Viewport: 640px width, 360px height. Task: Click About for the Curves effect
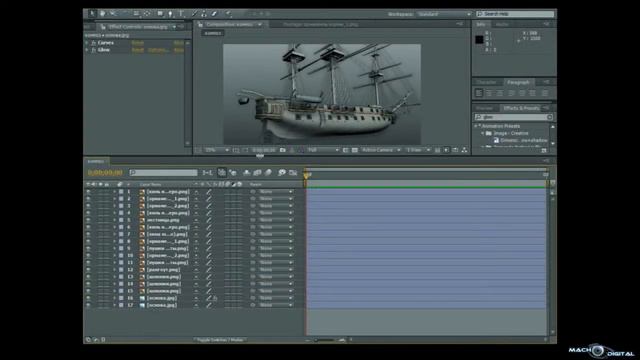click(x=179, y=42)
